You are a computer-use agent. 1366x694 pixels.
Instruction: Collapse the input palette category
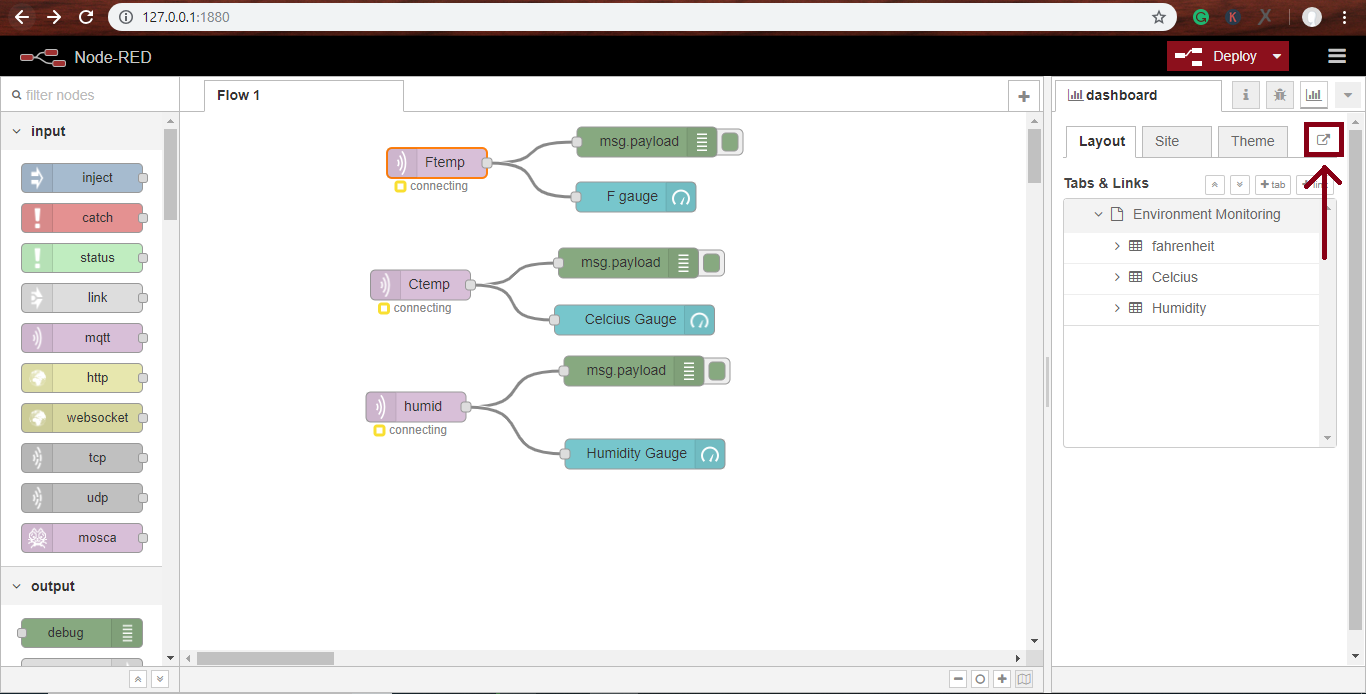[81, 131]
